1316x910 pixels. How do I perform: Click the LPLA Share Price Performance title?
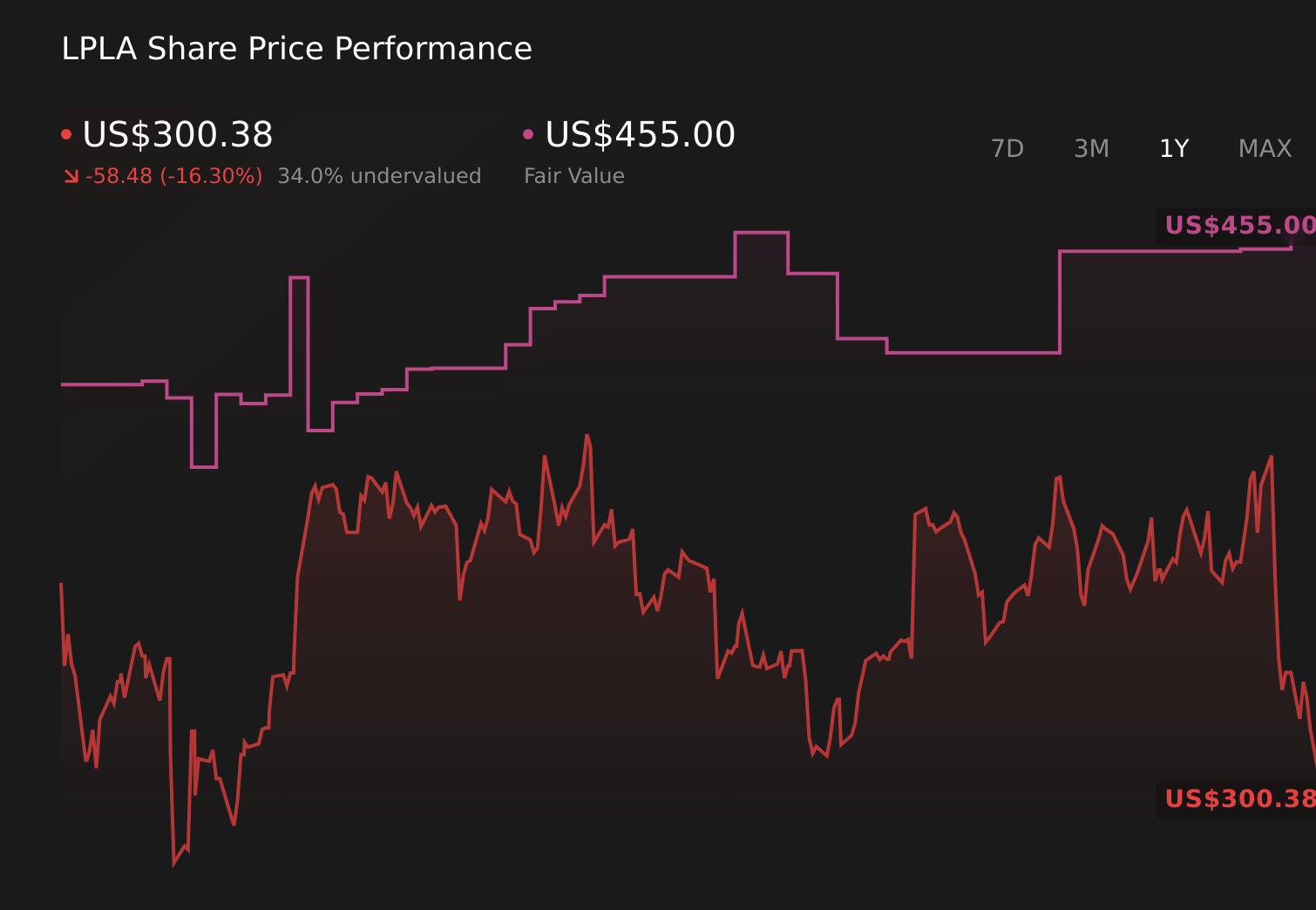click(296, 49)
